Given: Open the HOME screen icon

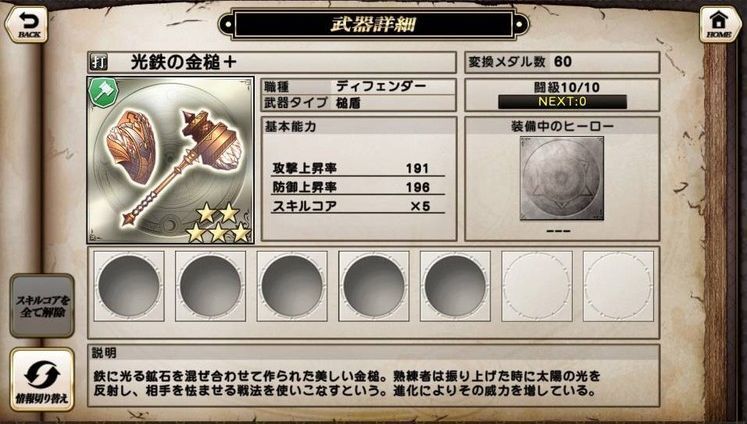Looking at the screenshot, I should [719, 25].
